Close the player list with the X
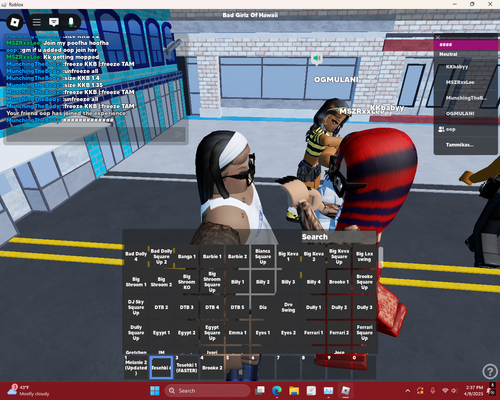This screenshot has width=500, height=400. click(438, 37)
